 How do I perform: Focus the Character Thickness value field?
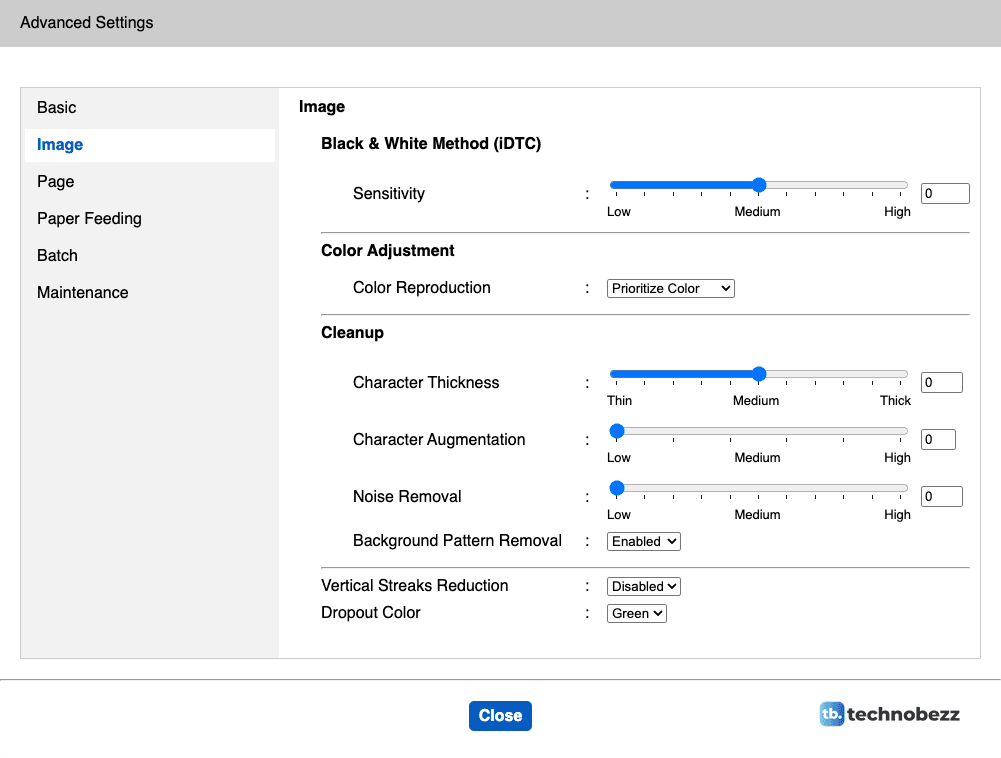tap(942, 383)
